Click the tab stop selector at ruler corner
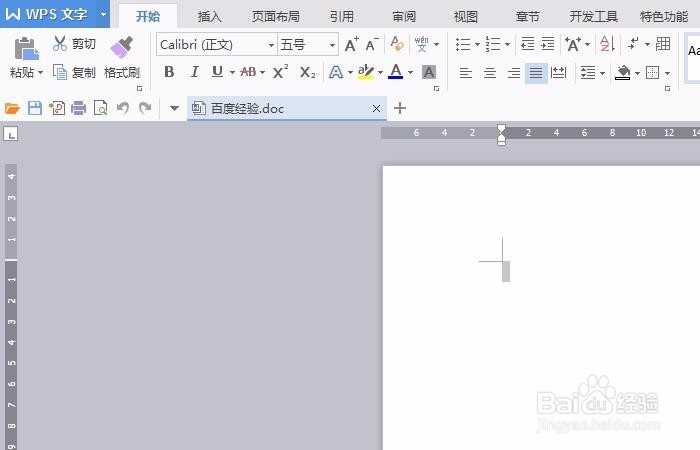Screen dimensions: 700x450 [11, 133]
